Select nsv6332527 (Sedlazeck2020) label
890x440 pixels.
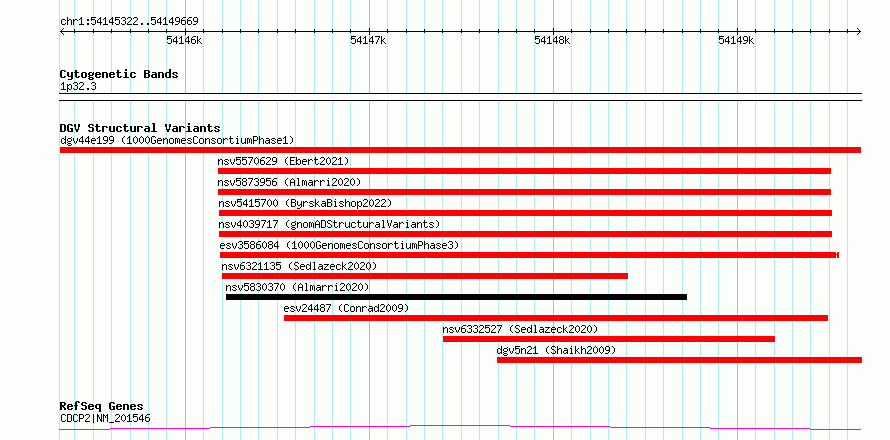[x=520, y=329]
